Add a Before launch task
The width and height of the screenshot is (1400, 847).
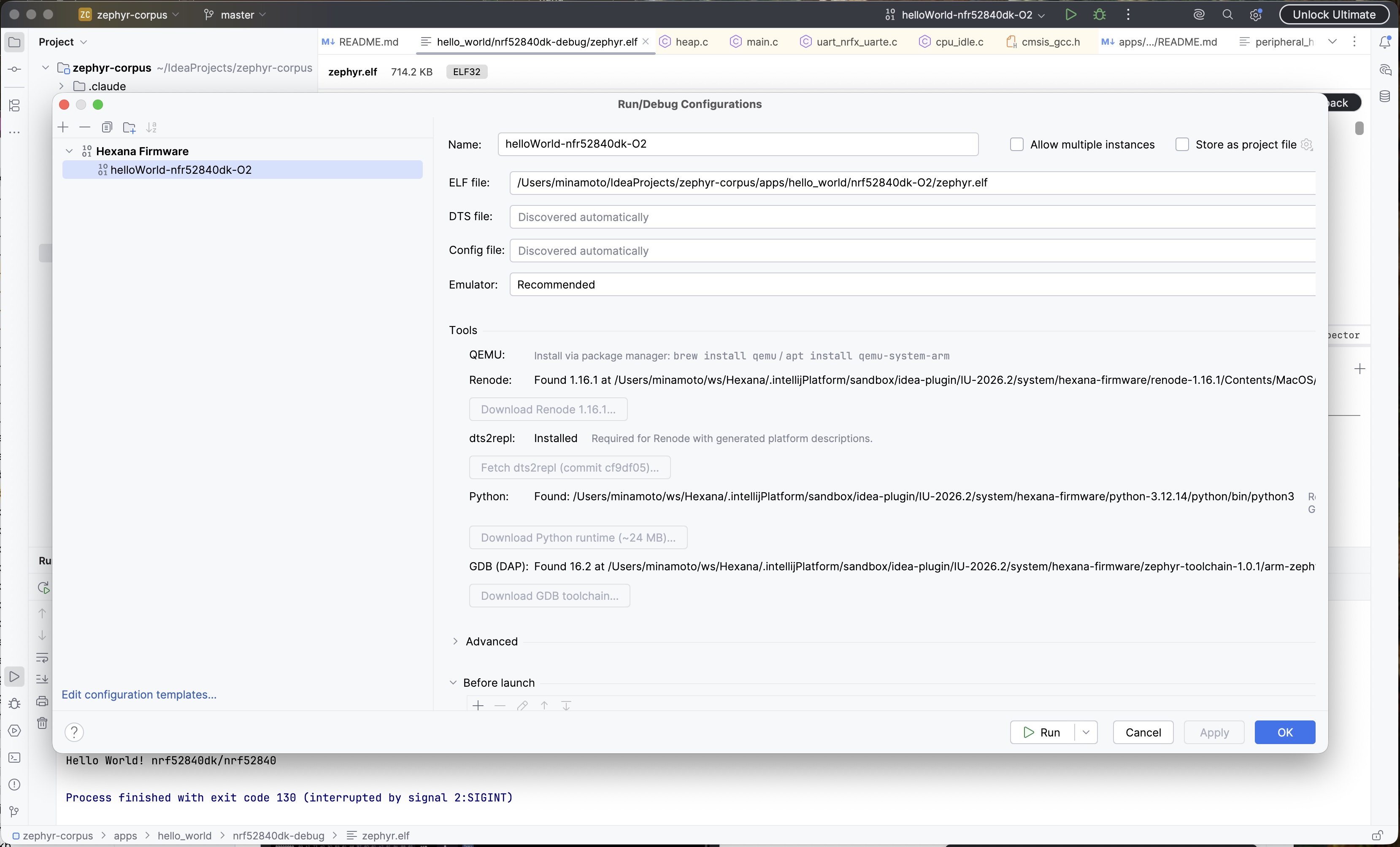coord(478,706)
